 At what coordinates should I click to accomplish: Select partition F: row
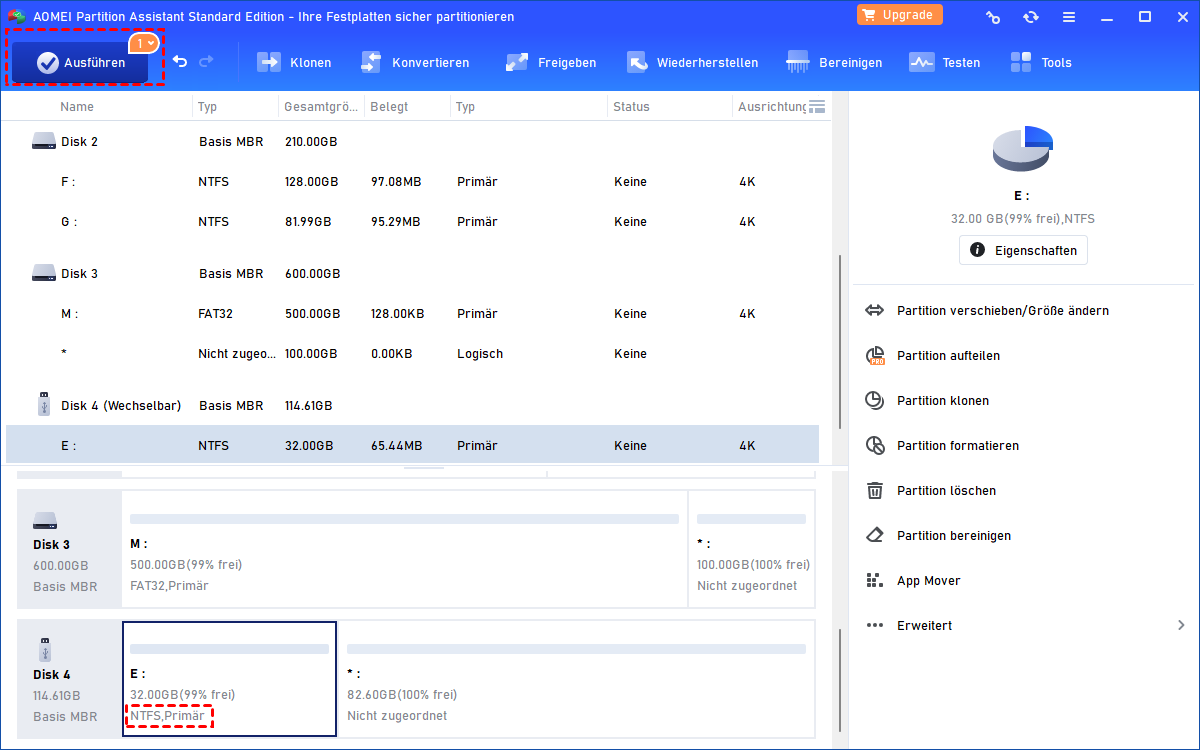pyautogui.click(x=412, y=182)
